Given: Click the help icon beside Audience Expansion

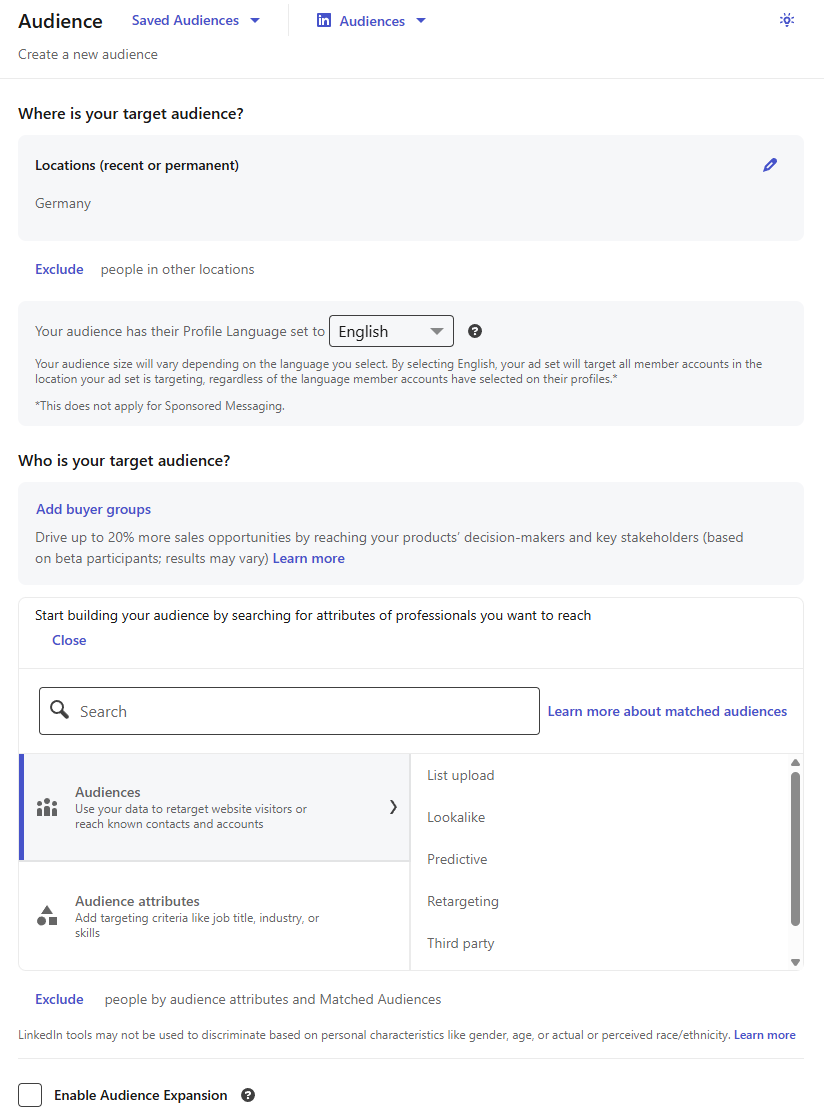Looking at the screenshot, I should [248, 1095].
